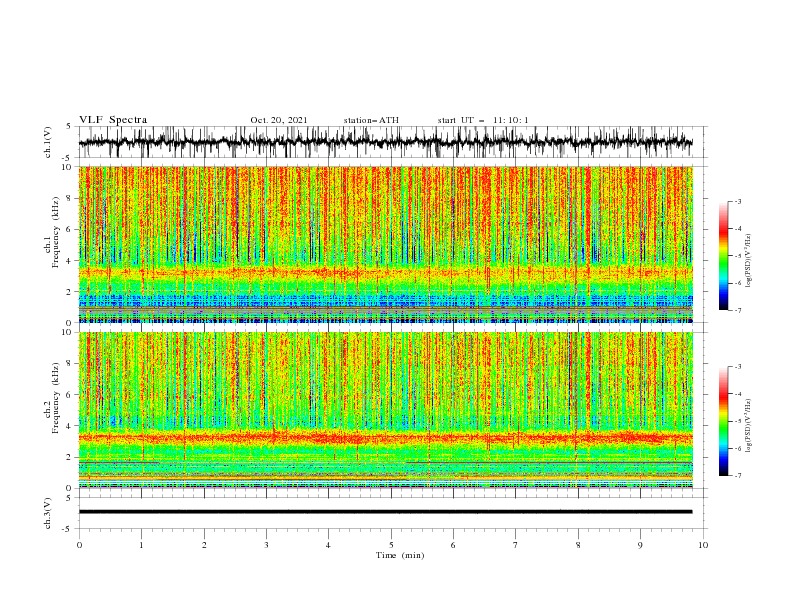Click the time axis tick label "5"
Viewport: 792px width, 612px height.
click(391, 545)
